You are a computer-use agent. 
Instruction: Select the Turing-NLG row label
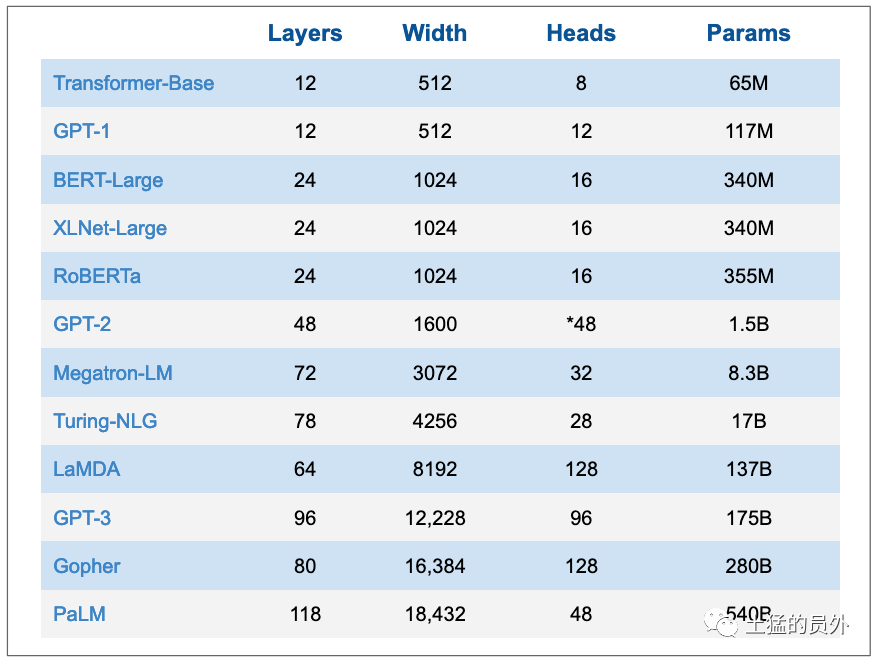(x=105, y=421)
